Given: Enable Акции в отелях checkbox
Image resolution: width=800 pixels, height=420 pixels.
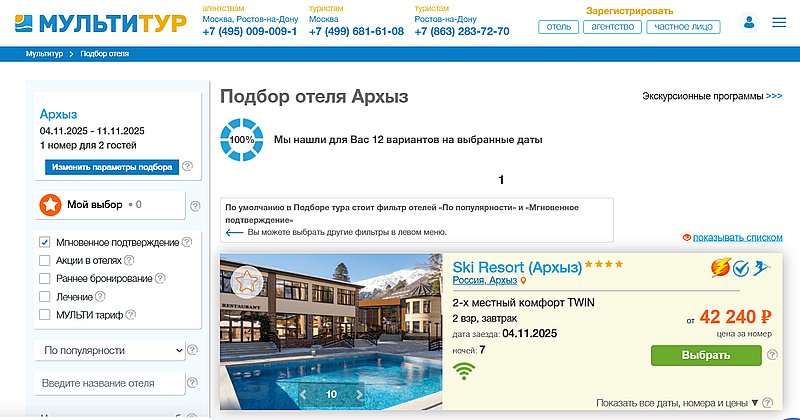Looking at the screenshot, I should point(45,260).
